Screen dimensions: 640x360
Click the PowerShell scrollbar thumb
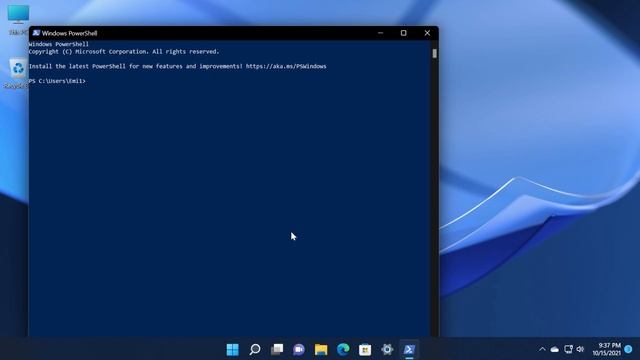(x=435, y=53)
